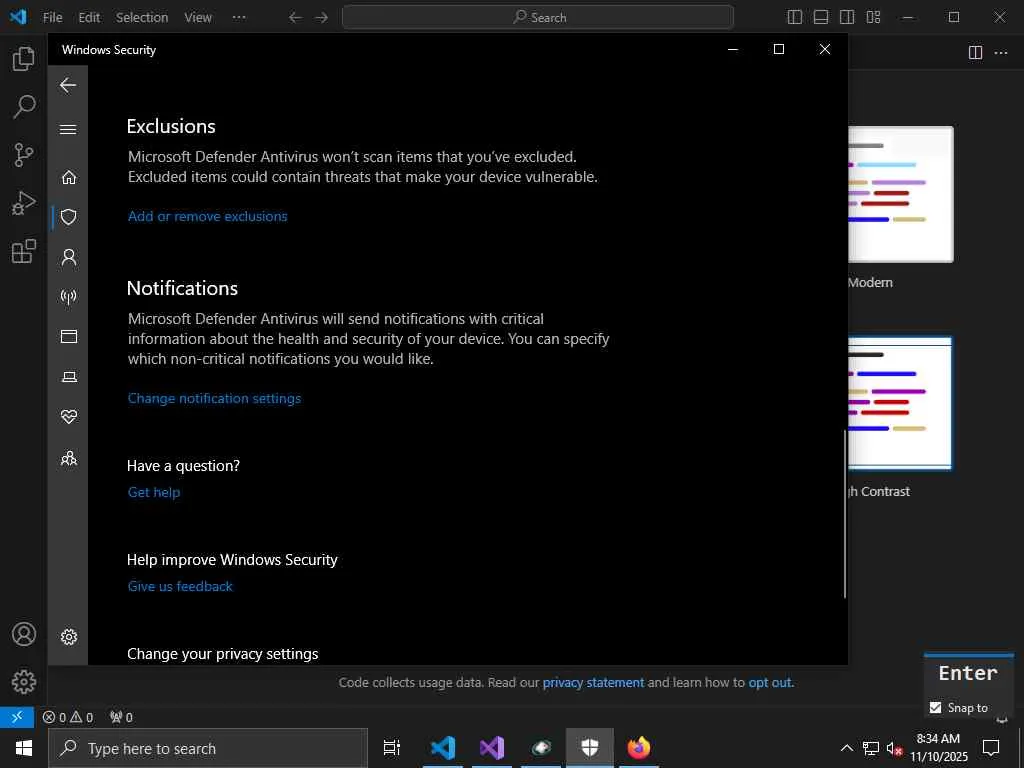
Task: Open the VS Code Search view
Action: click(x=24, y=106)
